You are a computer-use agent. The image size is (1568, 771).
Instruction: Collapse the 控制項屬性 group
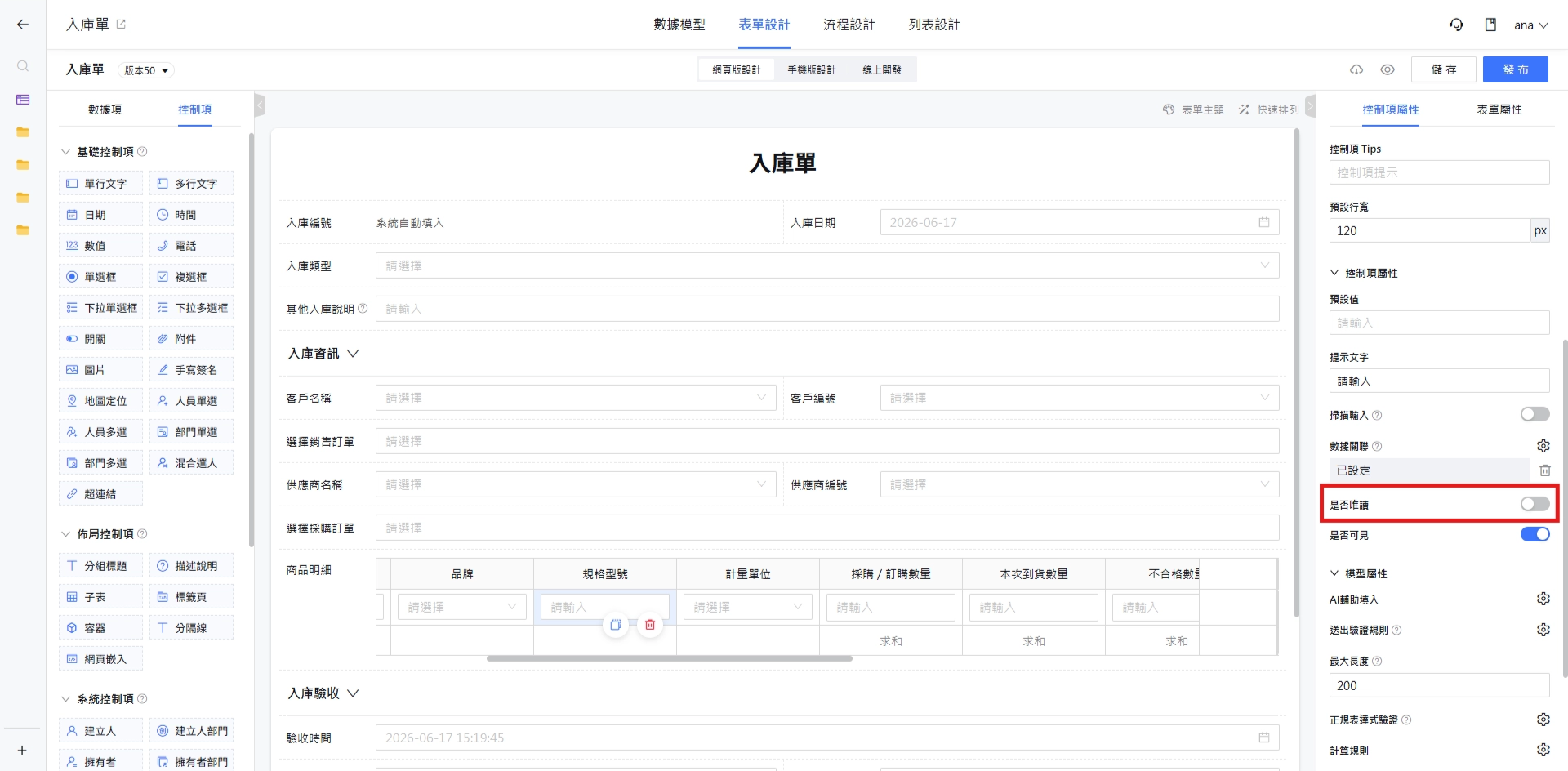1334,273
